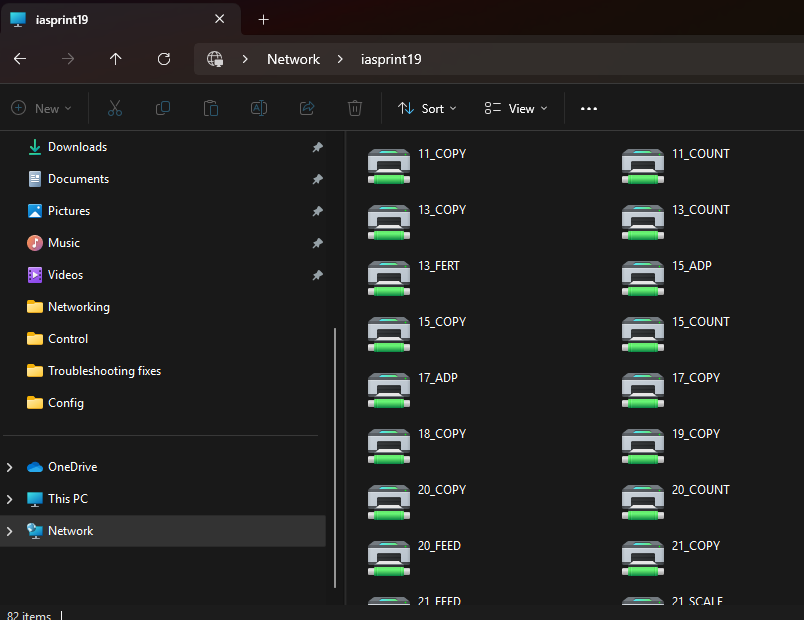
Task: Select the 17_ADP printer icon
Action: (x=389, y=390)
